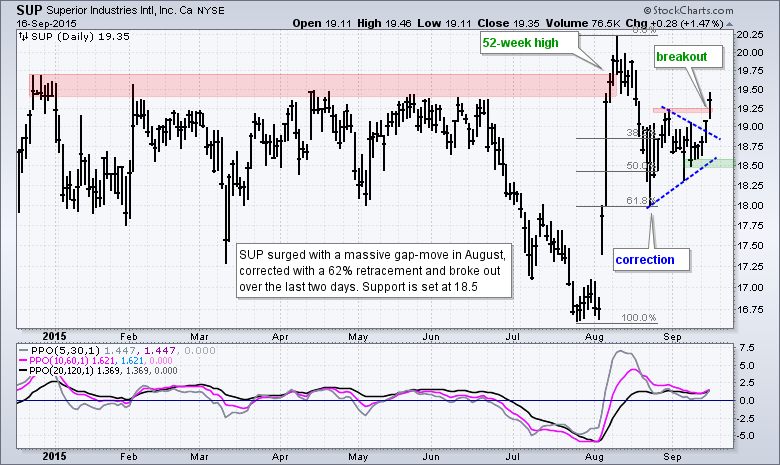Click the gray PPO(5,30,1) legend line swatch
The width and height of the screenshot is (780, 465).
coord(23,351)
